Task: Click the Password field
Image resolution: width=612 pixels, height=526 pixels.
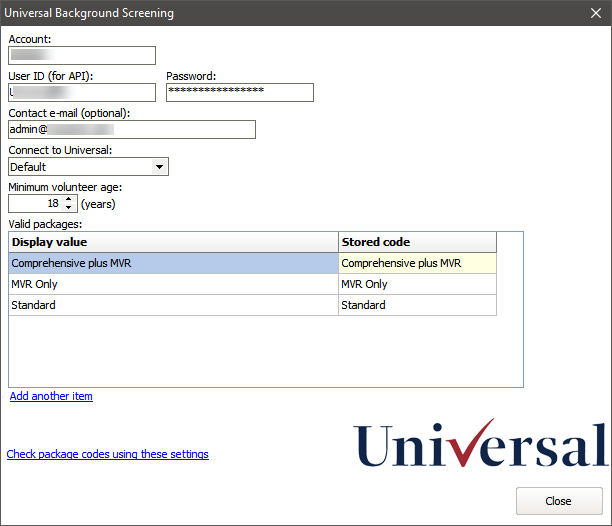Action: [x=240, y=92]
